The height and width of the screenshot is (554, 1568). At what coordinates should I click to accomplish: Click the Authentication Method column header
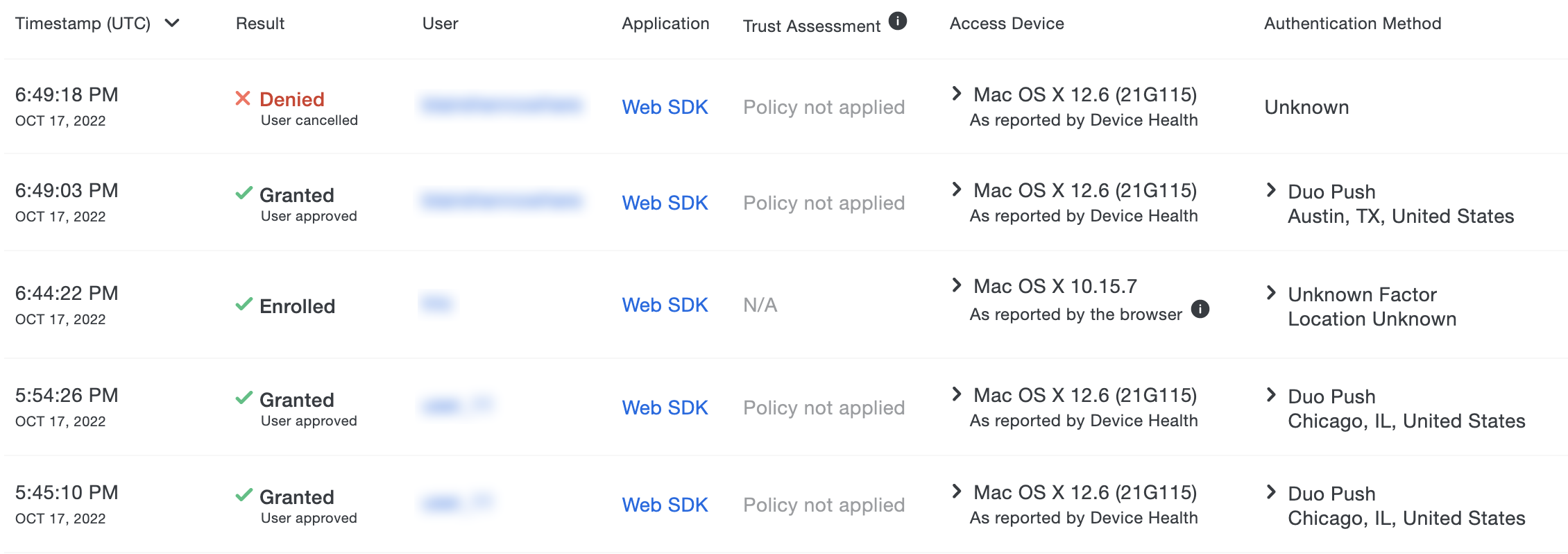1352,24
